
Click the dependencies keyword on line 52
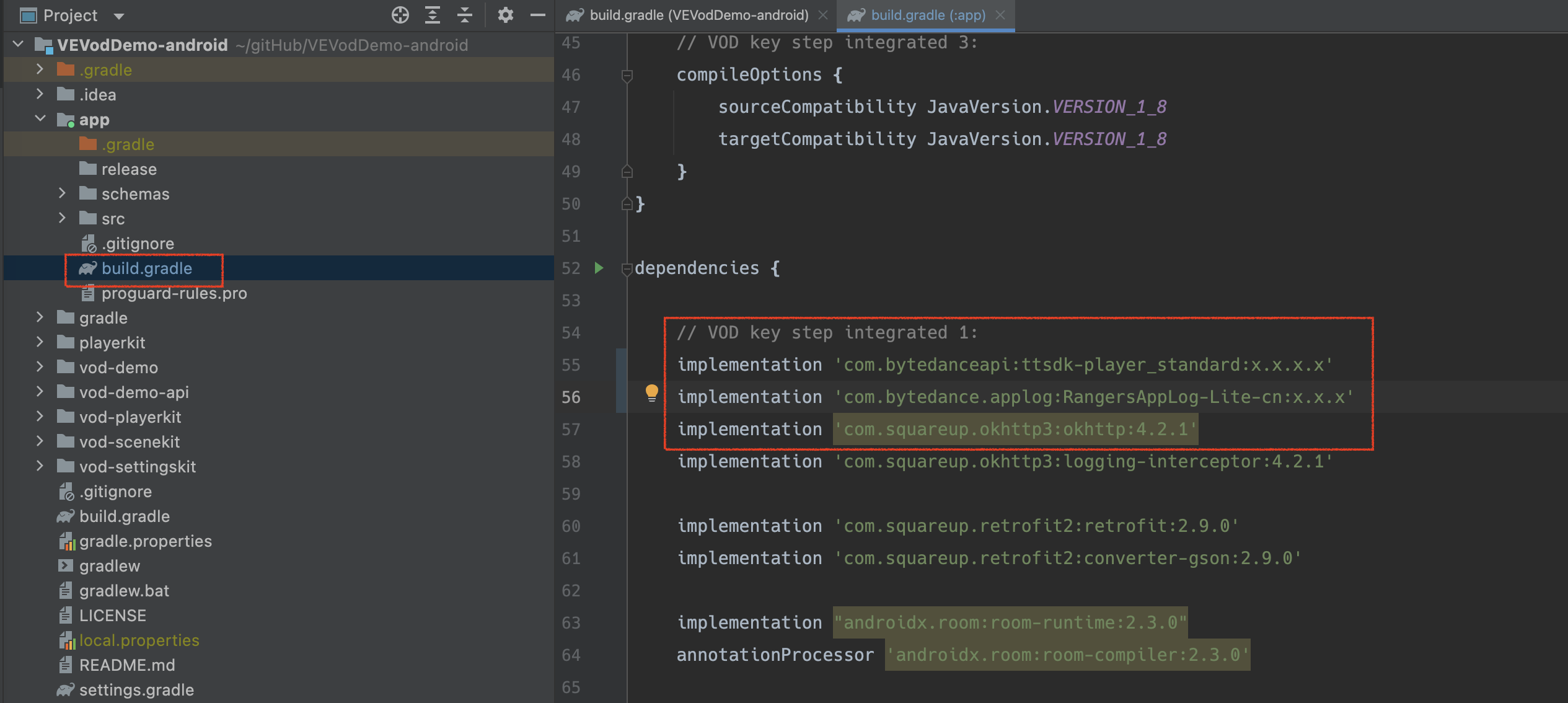(x=697, y=268)
